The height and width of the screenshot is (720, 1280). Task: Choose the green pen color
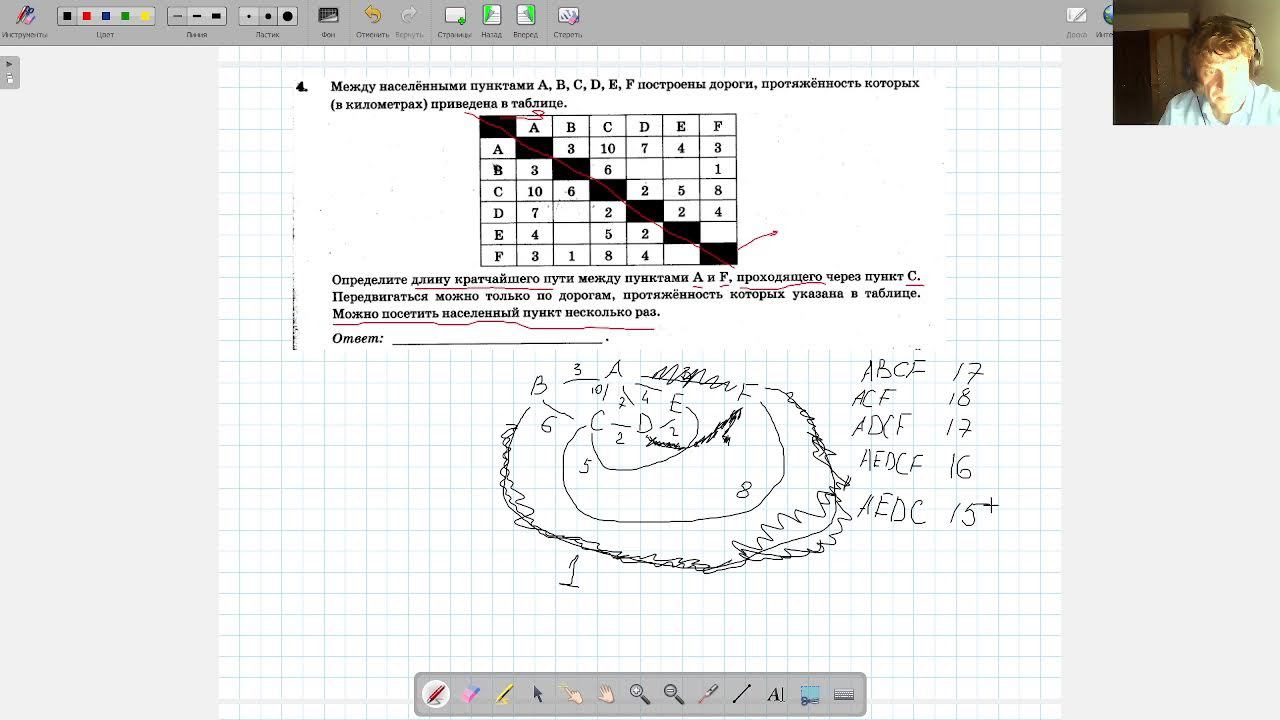pyautogui.click(x=125, y=16)
